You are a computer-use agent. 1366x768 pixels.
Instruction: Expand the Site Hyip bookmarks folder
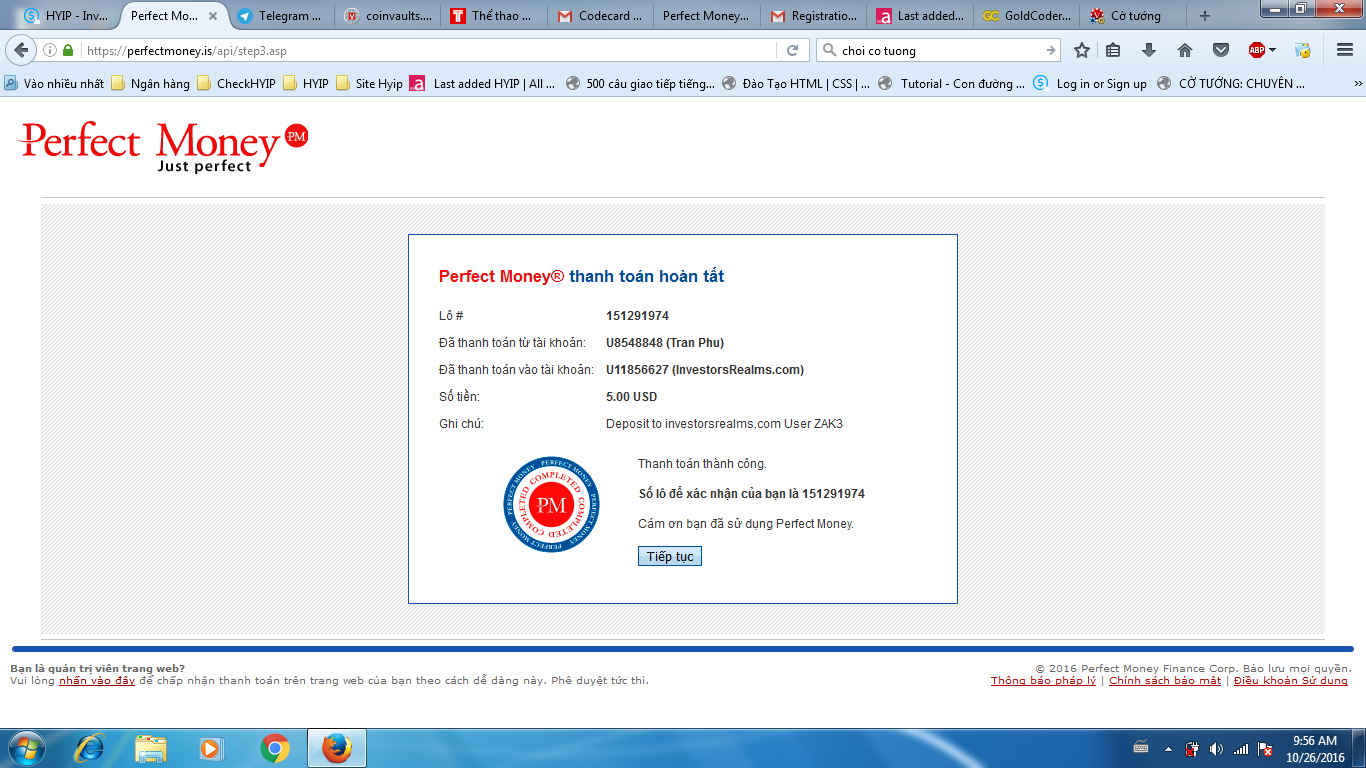pyautogui.click(x=369, y=84)
